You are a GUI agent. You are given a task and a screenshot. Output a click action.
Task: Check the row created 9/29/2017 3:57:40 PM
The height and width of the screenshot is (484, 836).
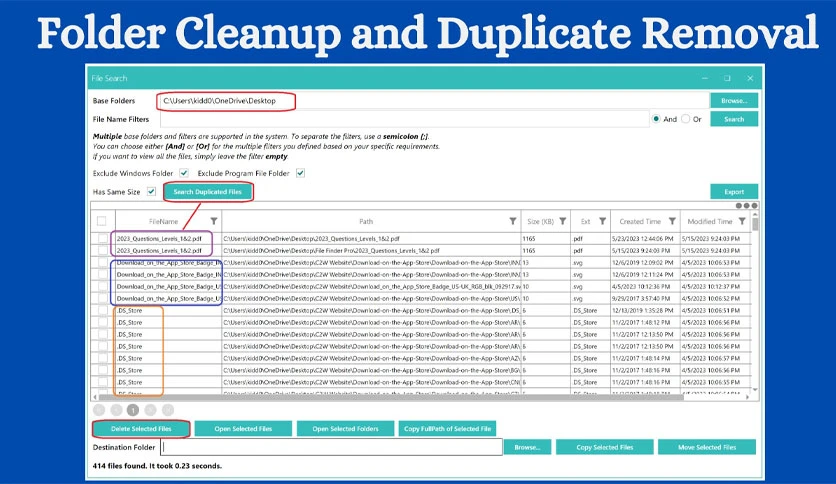point(102,299)
